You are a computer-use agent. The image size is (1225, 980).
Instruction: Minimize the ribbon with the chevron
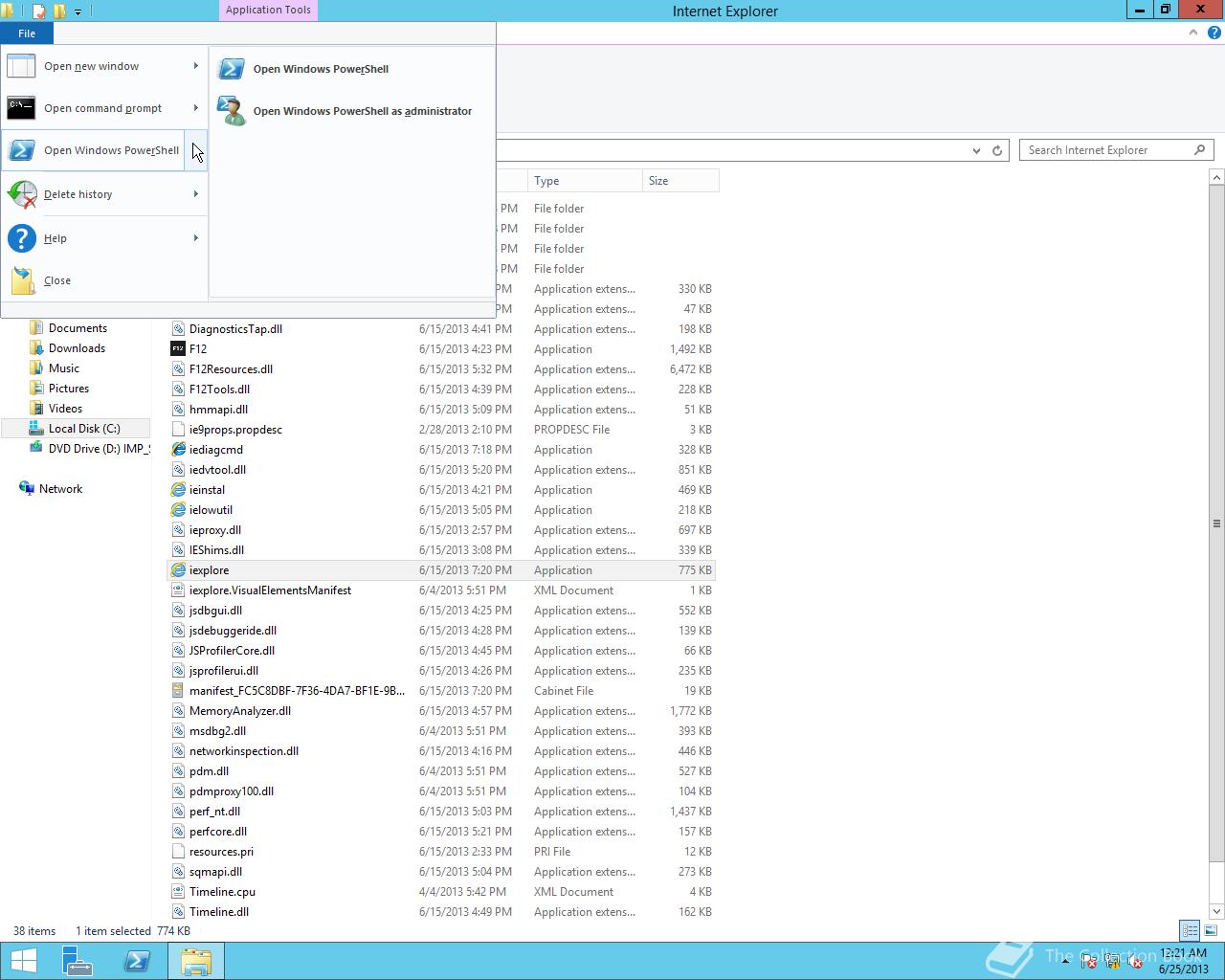[x=1193, y=33]
